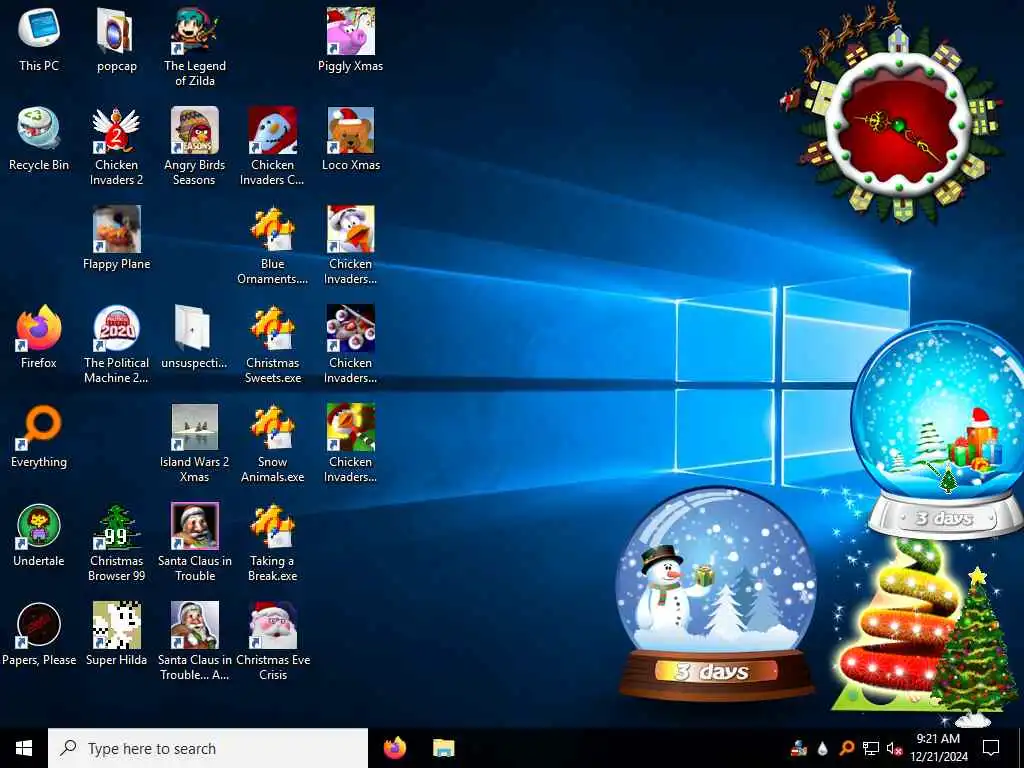1024x768 pixels.
Task: Open File Explorer from the taskbar
Action: 444,748
